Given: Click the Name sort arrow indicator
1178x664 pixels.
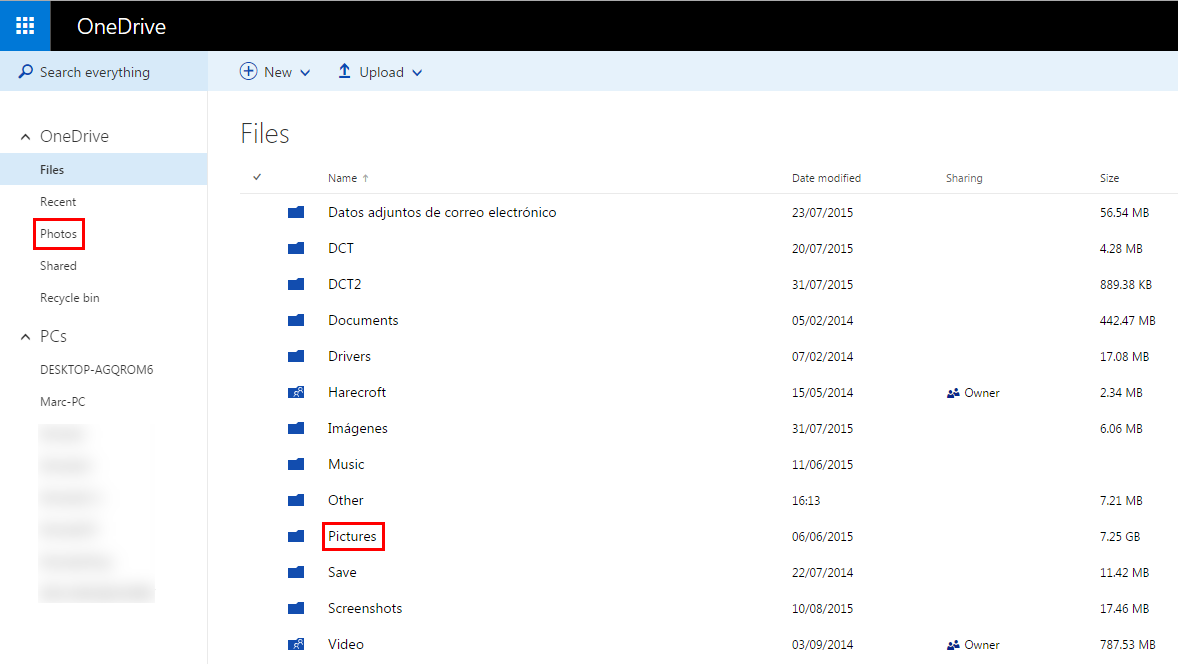Looking at the screenshot, I should (x=366, y=179).
